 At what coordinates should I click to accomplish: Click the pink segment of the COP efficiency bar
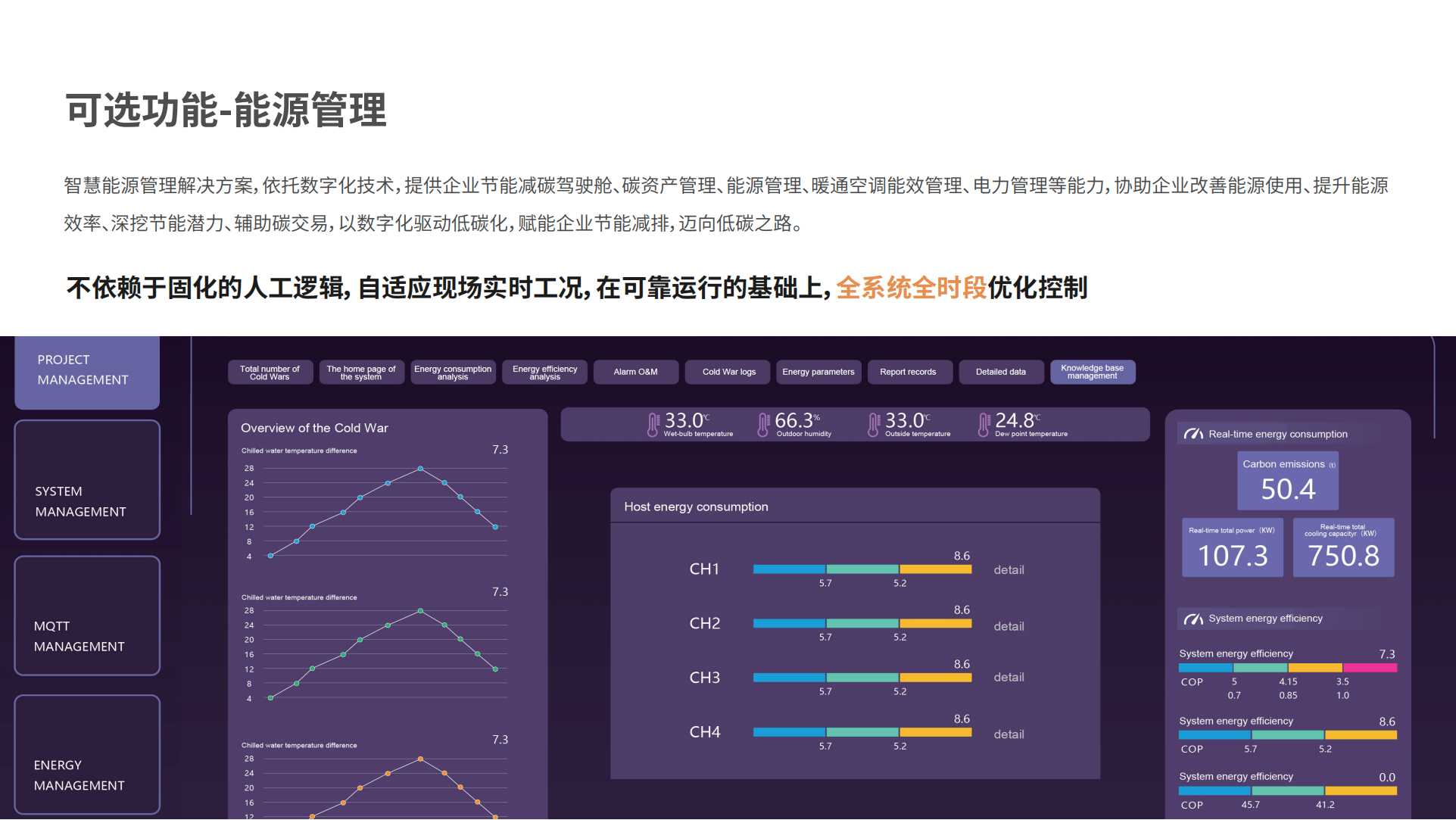tap(1370, 668)
